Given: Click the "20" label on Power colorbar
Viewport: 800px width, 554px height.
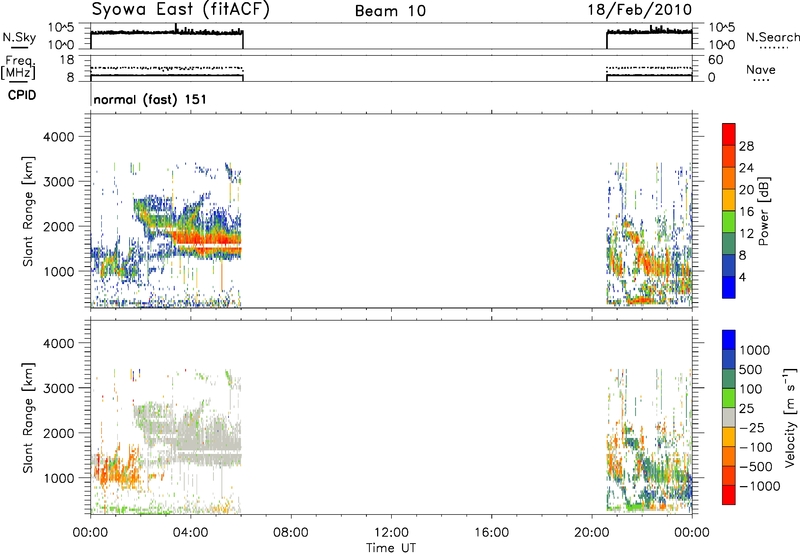Looking at the screenshot, I should [x=746, y=190].
